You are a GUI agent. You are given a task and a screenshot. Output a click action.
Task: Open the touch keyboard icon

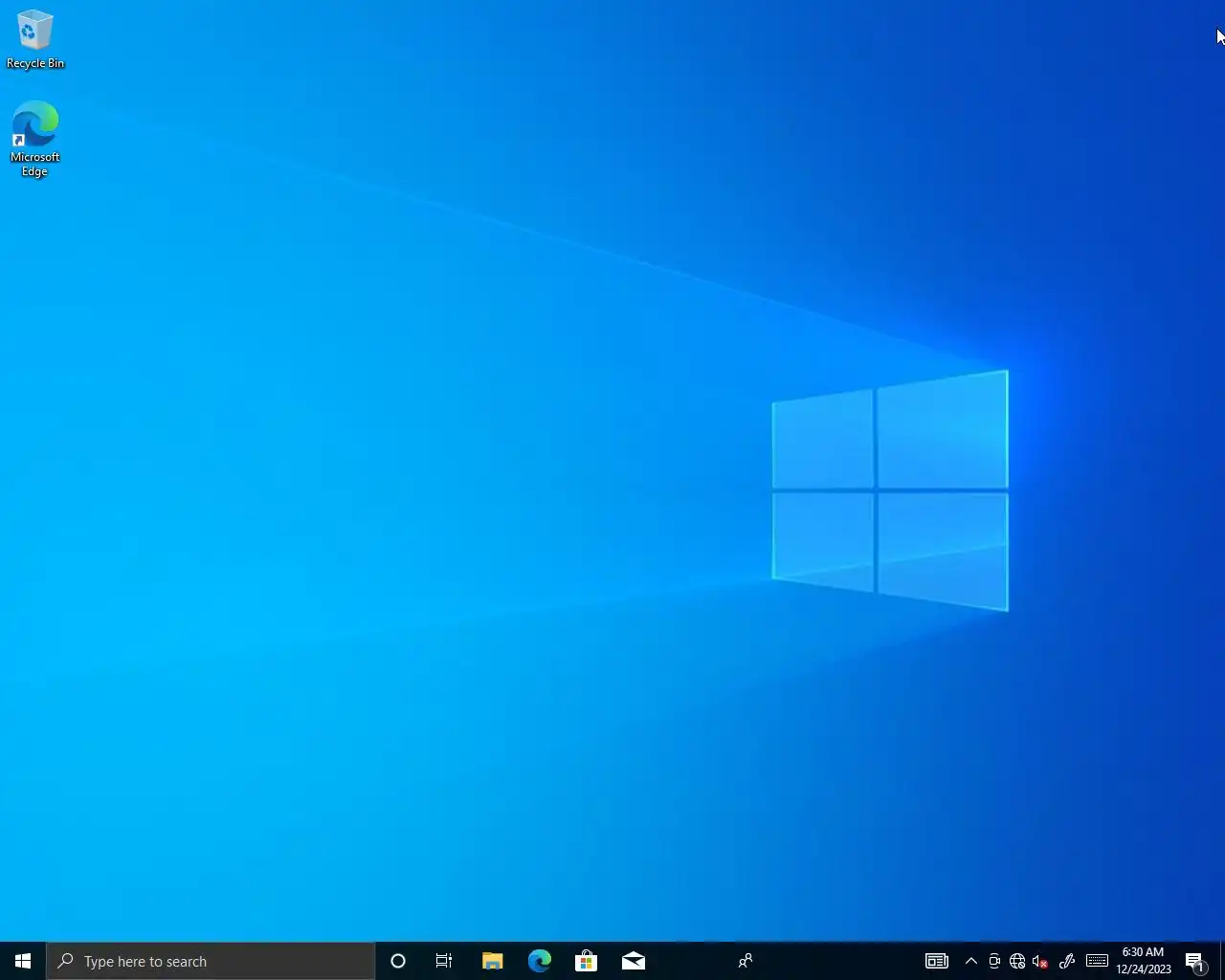[x=1097, y=961]
